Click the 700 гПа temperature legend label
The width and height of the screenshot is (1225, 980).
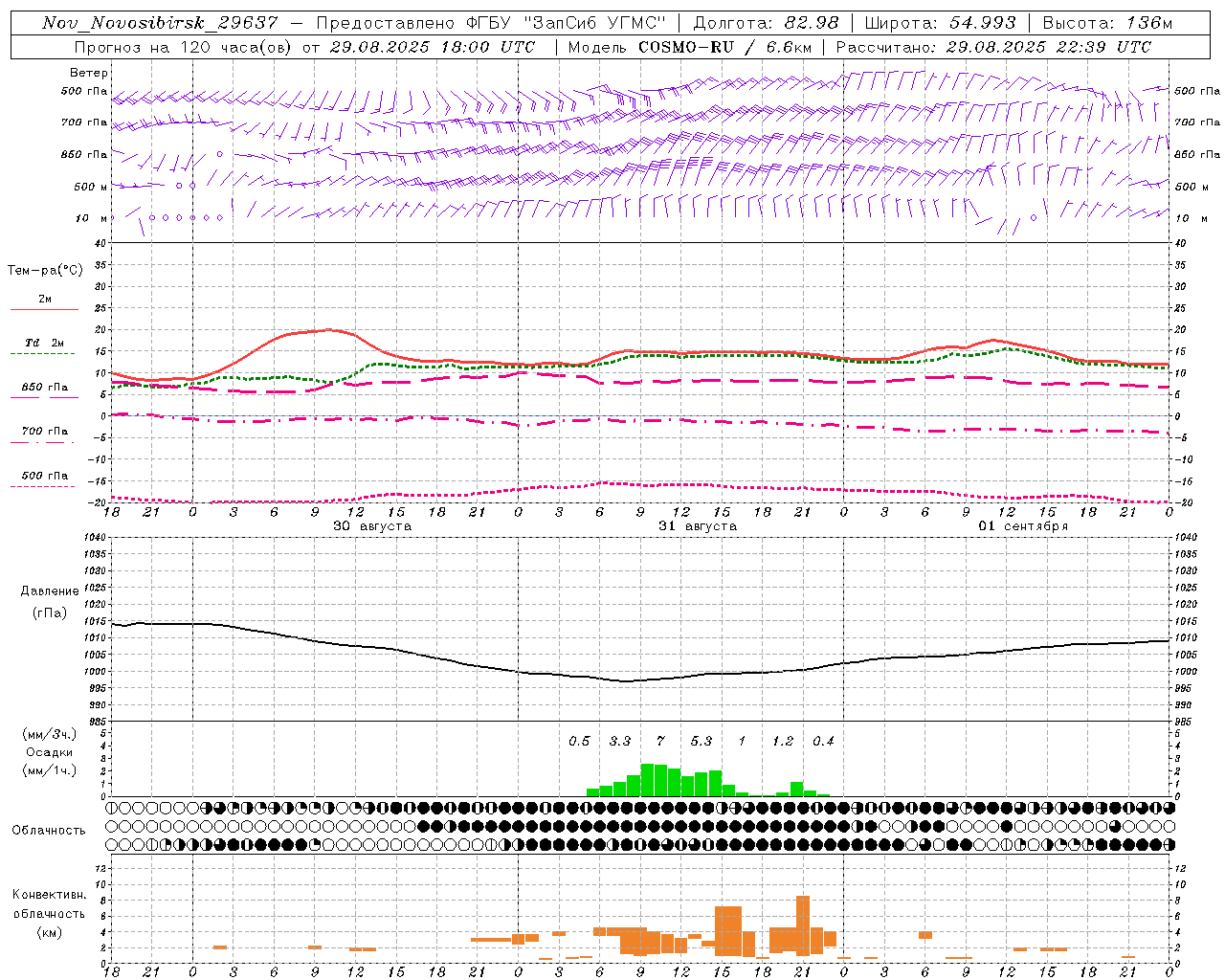coord(45,431)
